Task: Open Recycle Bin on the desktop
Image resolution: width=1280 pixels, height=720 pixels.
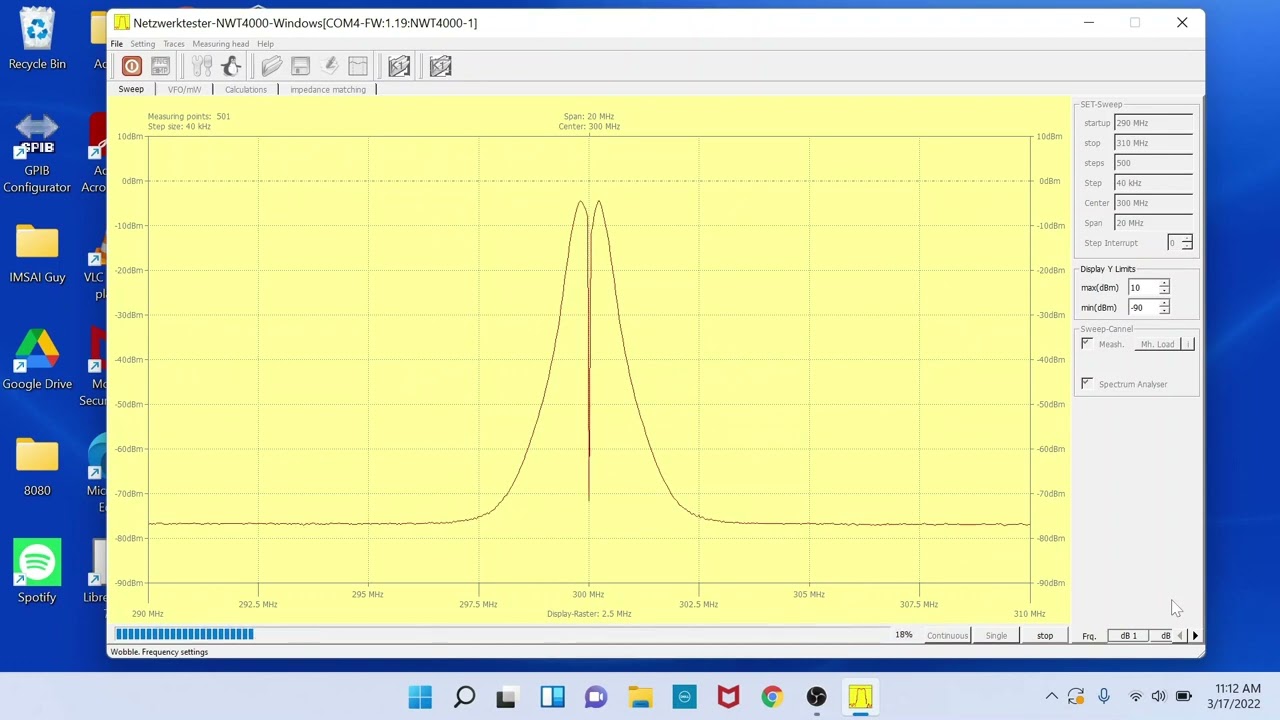Action: (x=37, y=40)
